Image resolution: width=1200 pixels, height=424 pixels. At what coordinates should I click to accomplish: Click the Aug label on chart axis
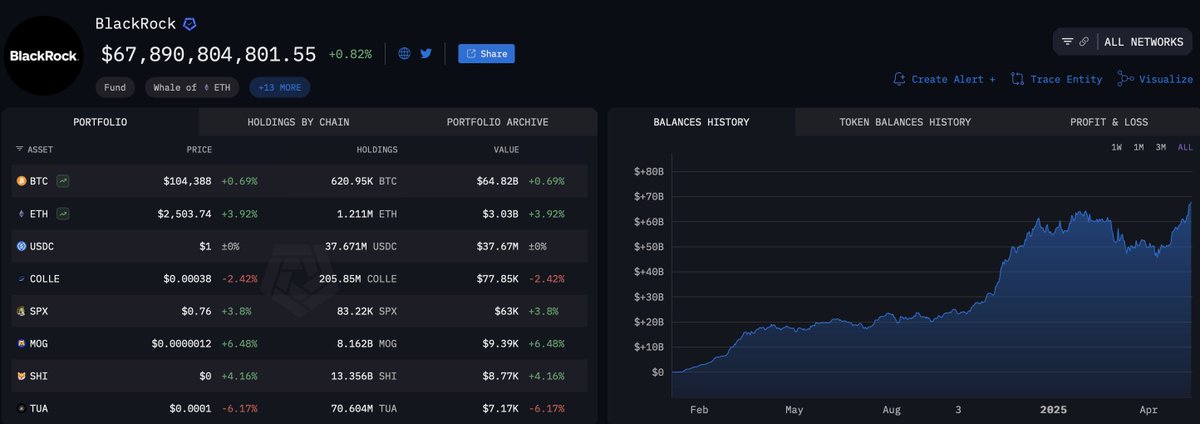(892, 409)
